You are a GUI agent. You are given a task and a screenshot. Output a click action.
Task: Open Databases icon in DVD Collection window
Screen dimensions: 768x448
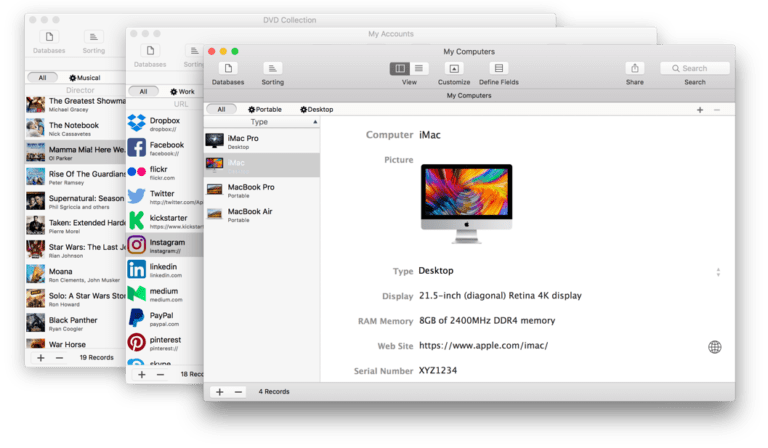[49, 37]
